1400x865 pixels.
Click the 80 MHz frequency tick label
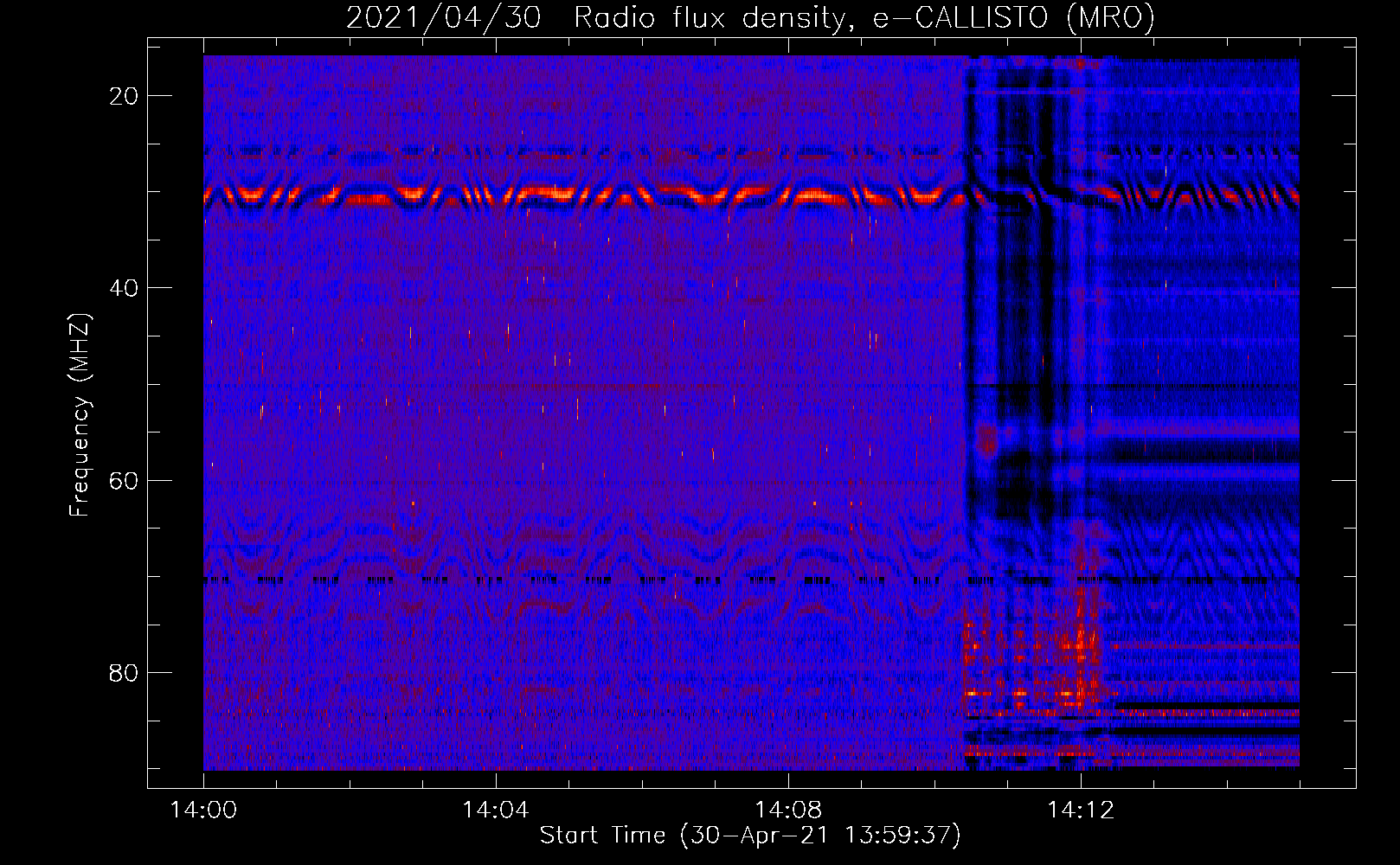124,672
